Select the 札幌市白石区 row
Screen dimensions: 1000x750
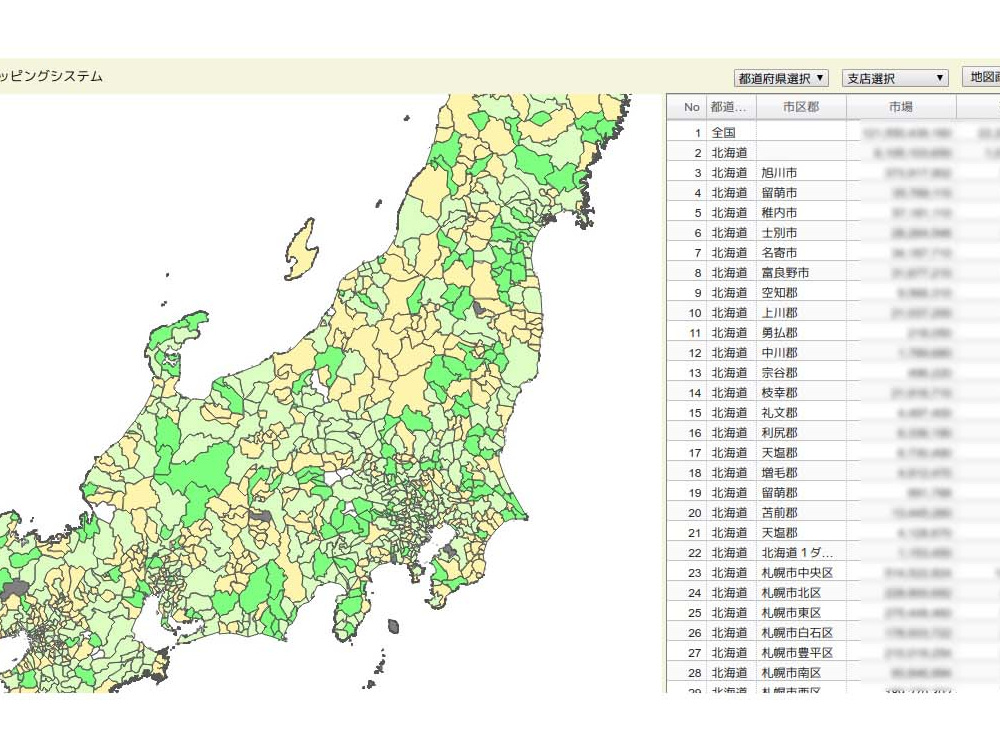pyautogui.click(x=833, y=633)
